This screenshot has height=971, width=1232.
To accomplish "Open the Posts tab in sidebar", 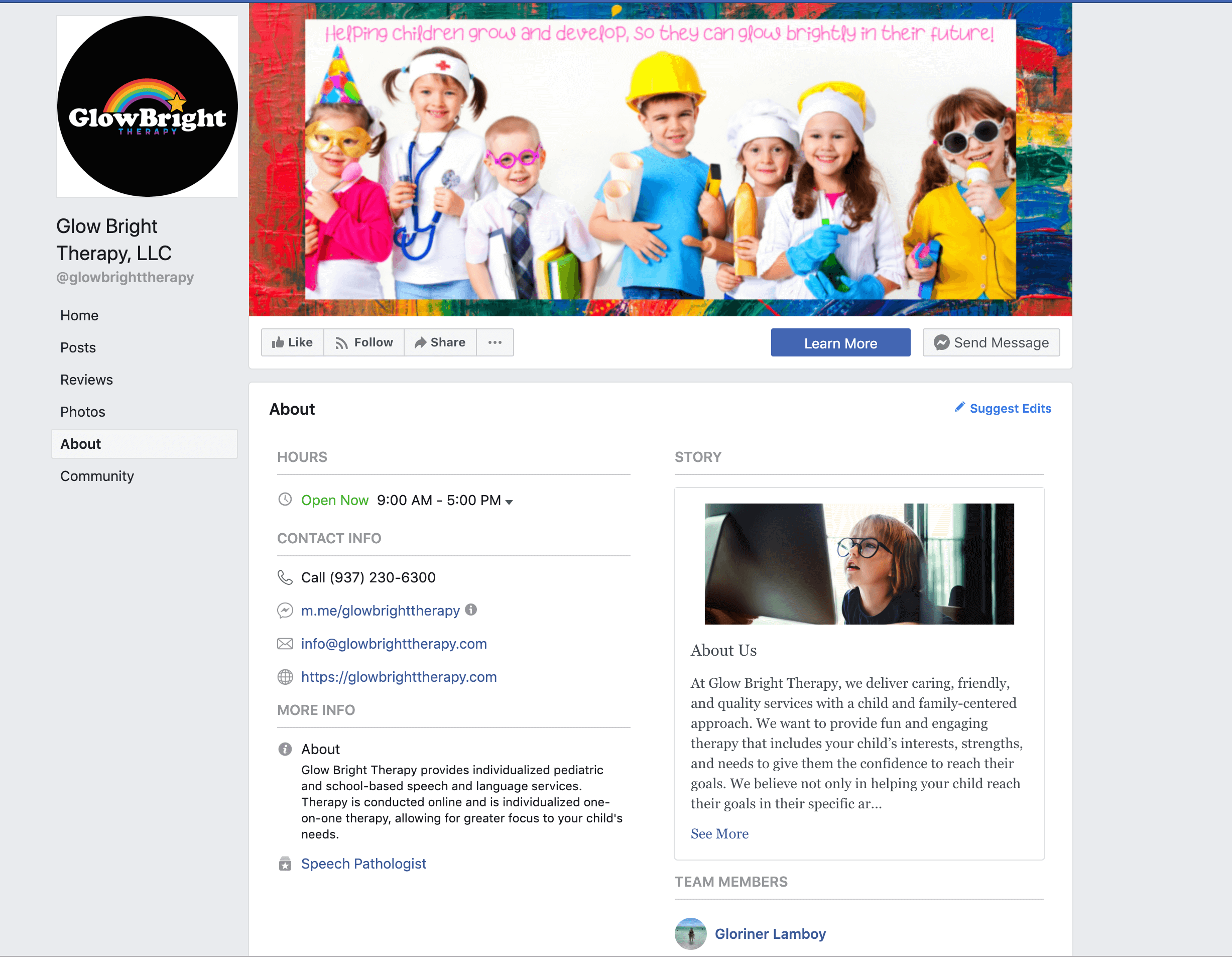I will [x=78, y=347].
